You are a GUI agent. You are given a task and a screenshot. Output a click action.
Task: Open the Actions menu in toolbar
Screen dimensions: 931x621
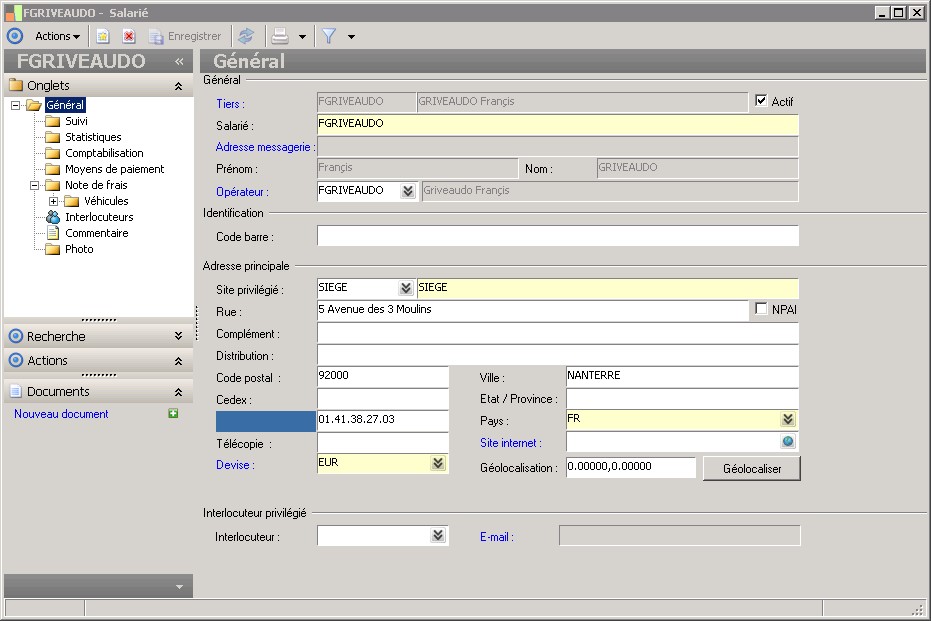pos(57,36)
